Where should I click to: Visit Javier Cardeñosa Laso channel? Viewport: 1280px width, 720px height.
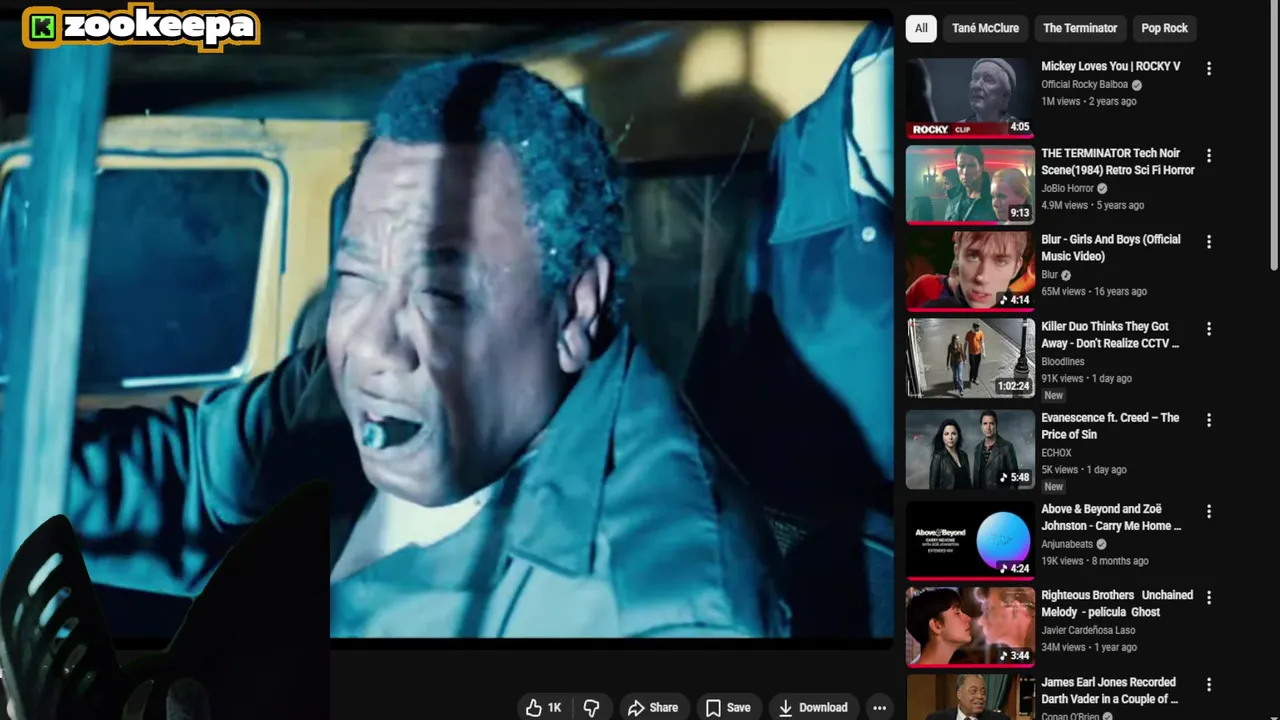click(x=1088, y=630)
